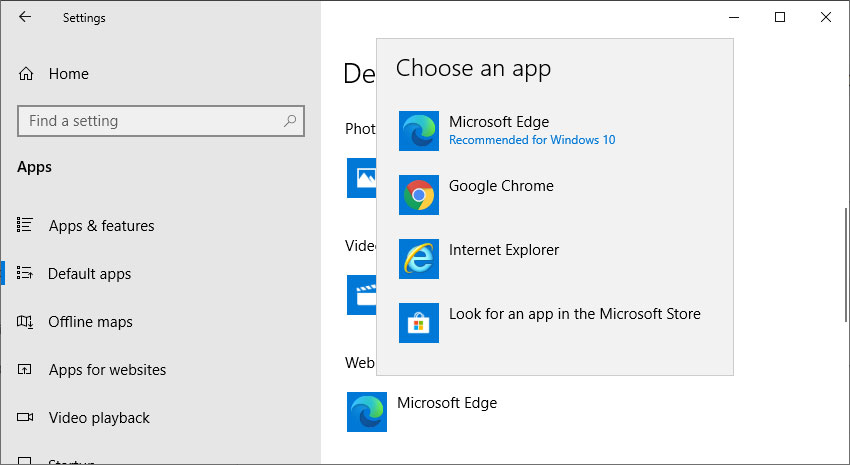Focus the Find a setting box
This screenshot has height=465, width=850.
161,121
